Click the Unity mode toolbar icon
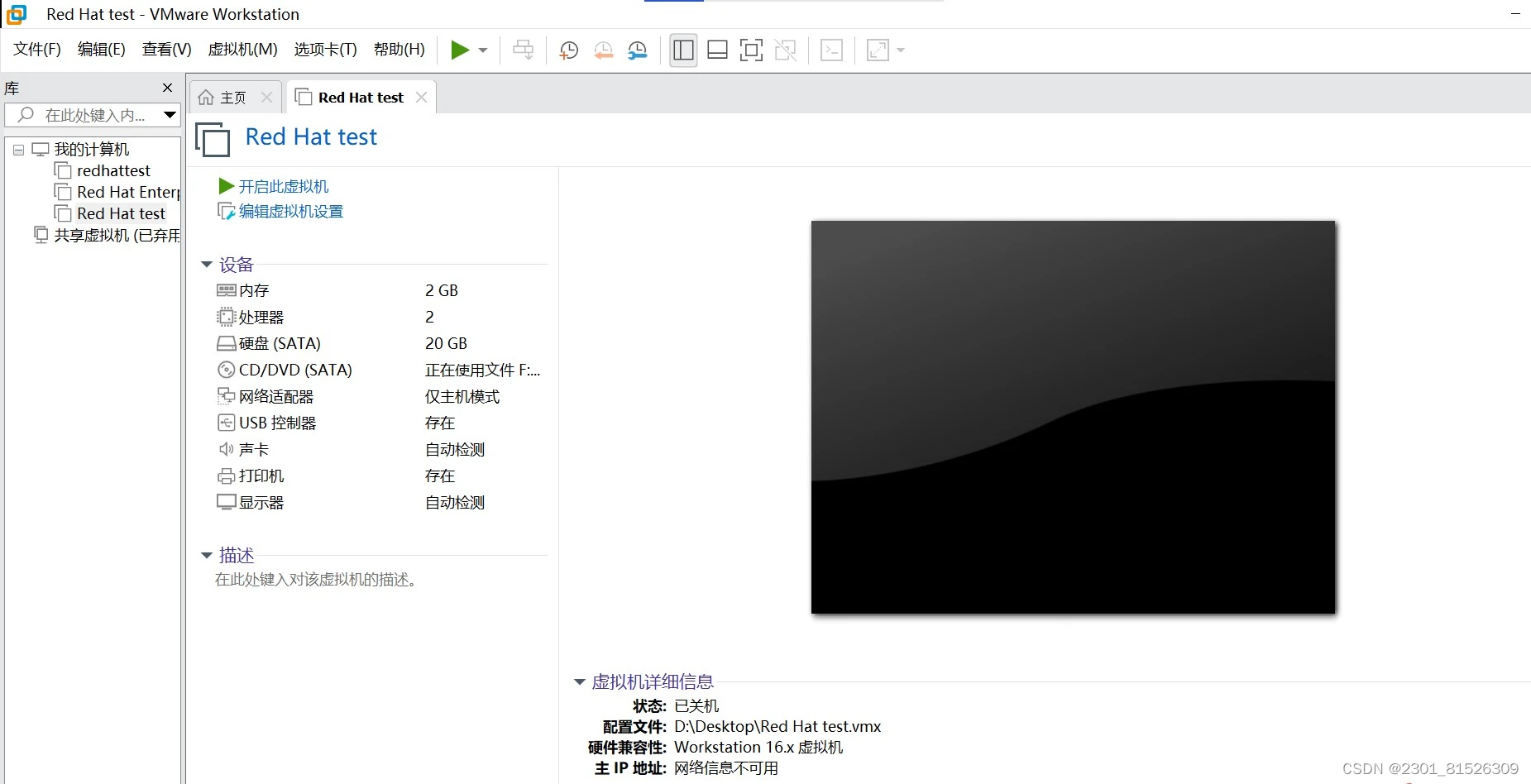The width and height of the screenshot is (1531, 784). click(x=785, y=50)
